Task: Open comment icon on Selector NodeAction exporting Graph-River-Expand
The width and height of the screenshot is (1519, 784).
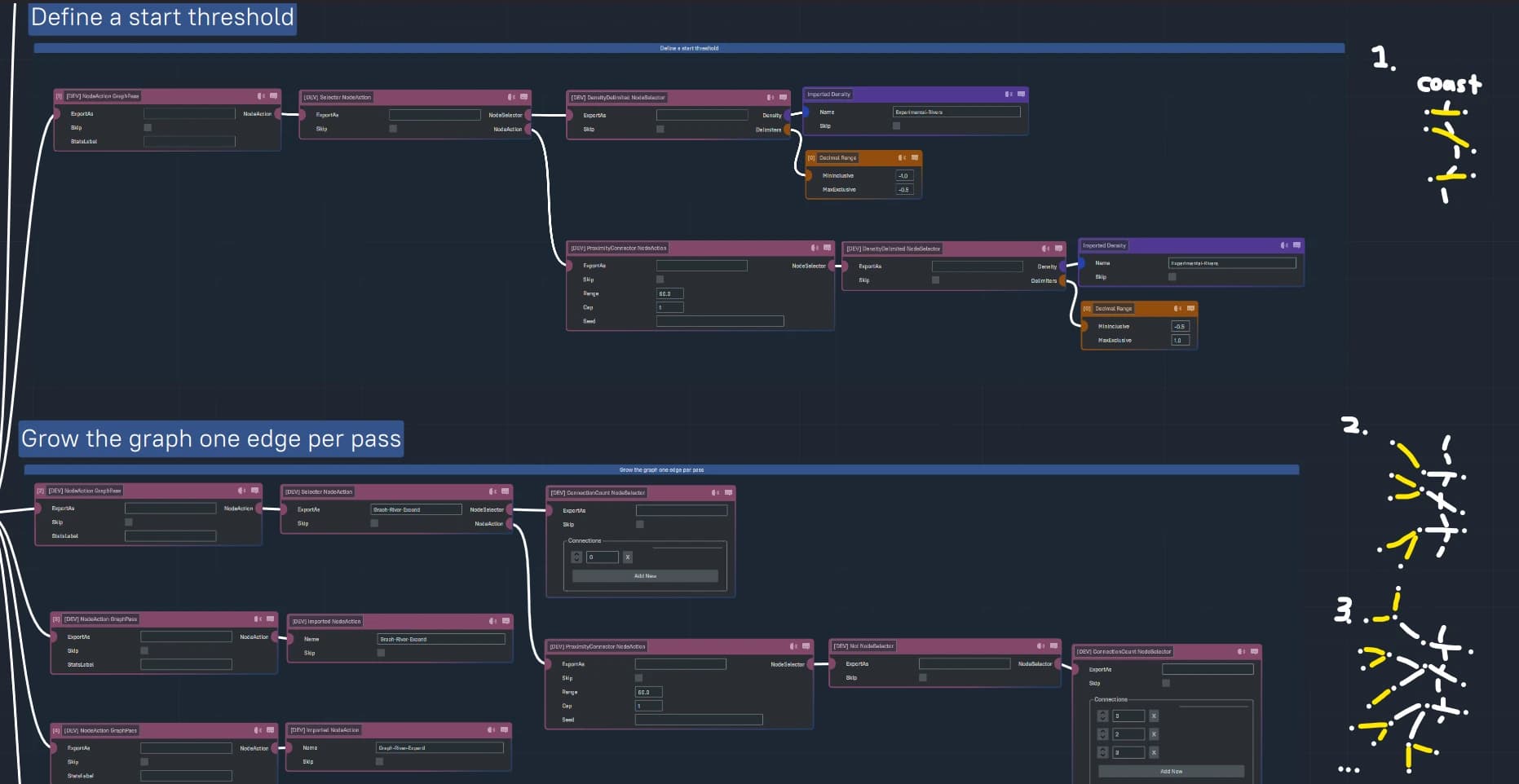Action: pyautogui.click(x=506, y=491)
